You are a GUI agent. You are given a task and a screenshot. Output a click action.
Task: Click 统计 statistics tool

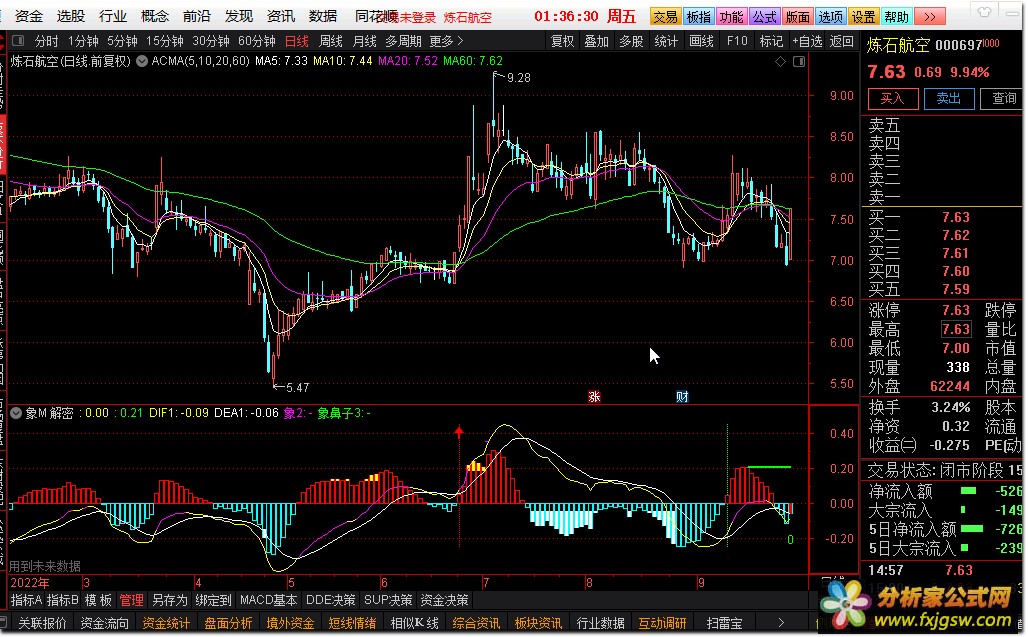666,41
